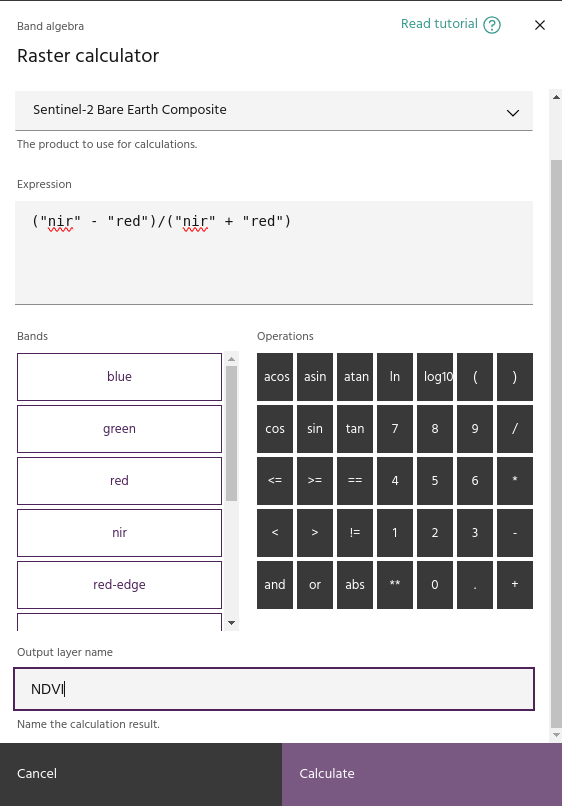Add the not-equal != operator
The width and height of the screenshot is (562, 806).
click(355, 533)
